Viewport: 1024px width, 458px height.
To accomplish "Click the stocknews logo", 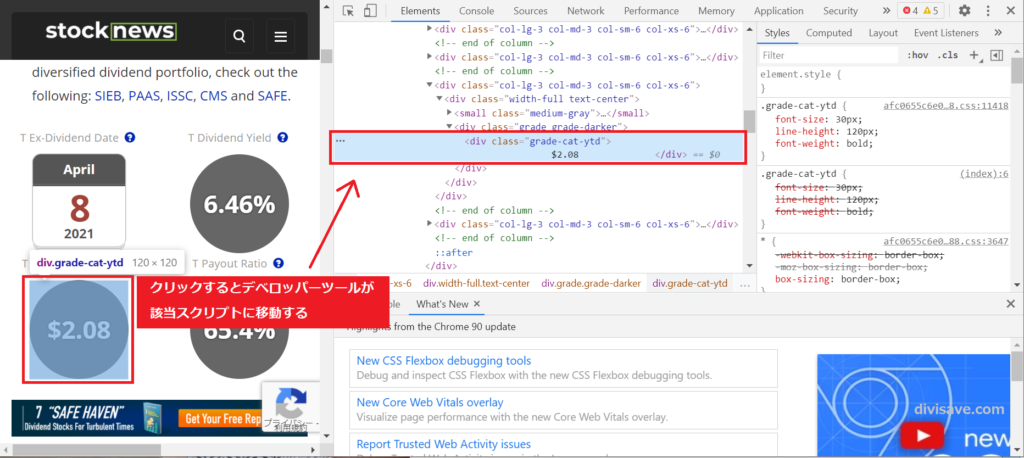I will [111, 31].
